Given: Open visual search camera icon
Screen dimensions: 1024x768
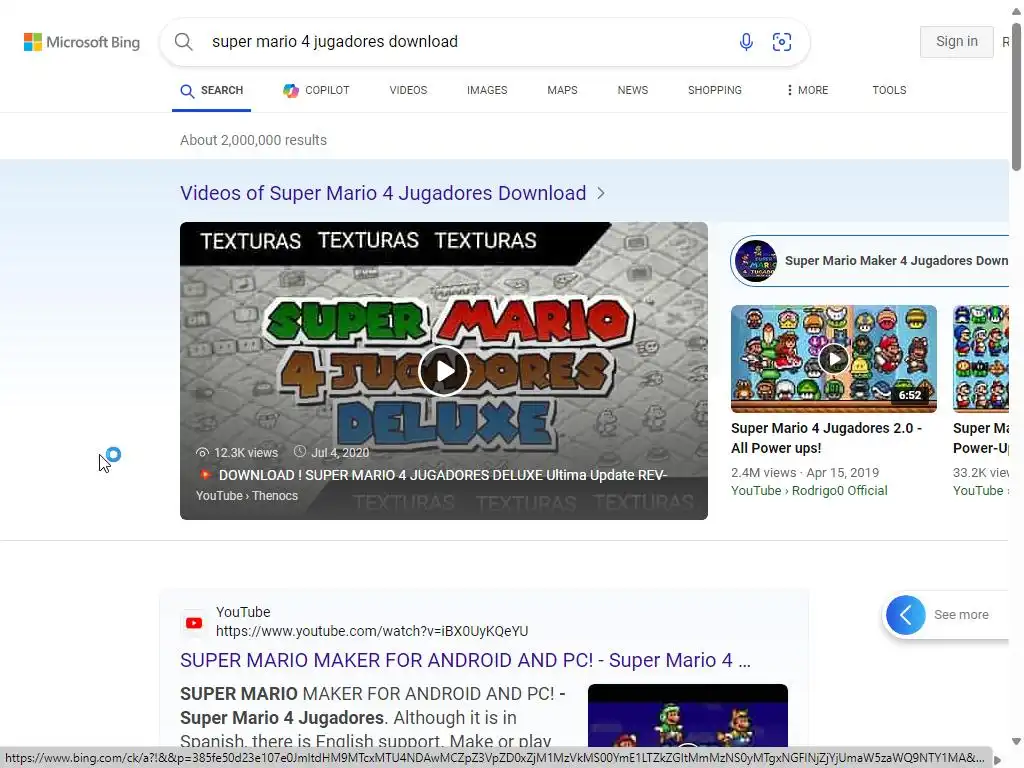Looking at the screenshot, I should [x=782, y=42].
